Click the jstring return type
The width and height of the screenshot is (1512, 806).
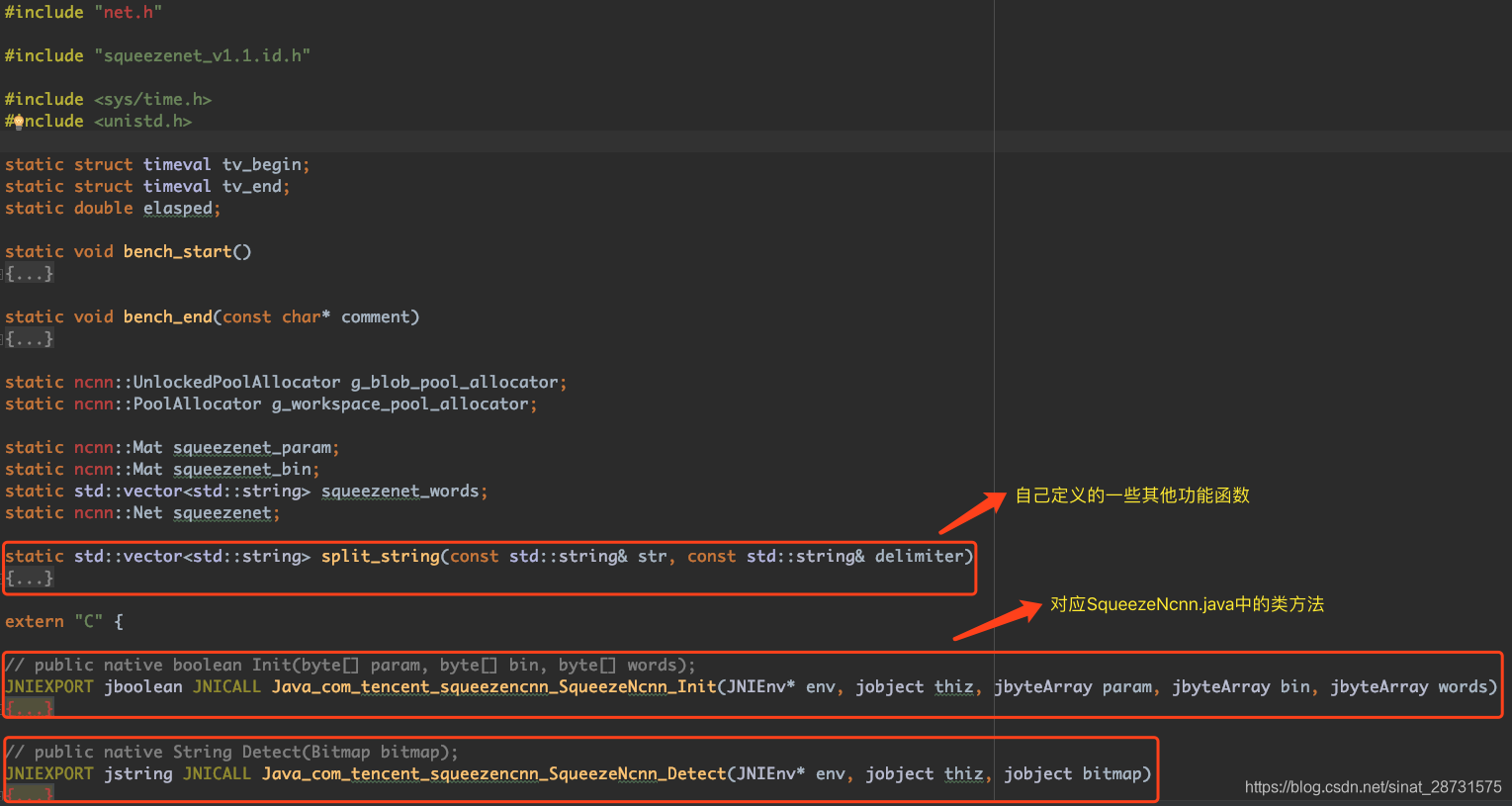(138, 773)
